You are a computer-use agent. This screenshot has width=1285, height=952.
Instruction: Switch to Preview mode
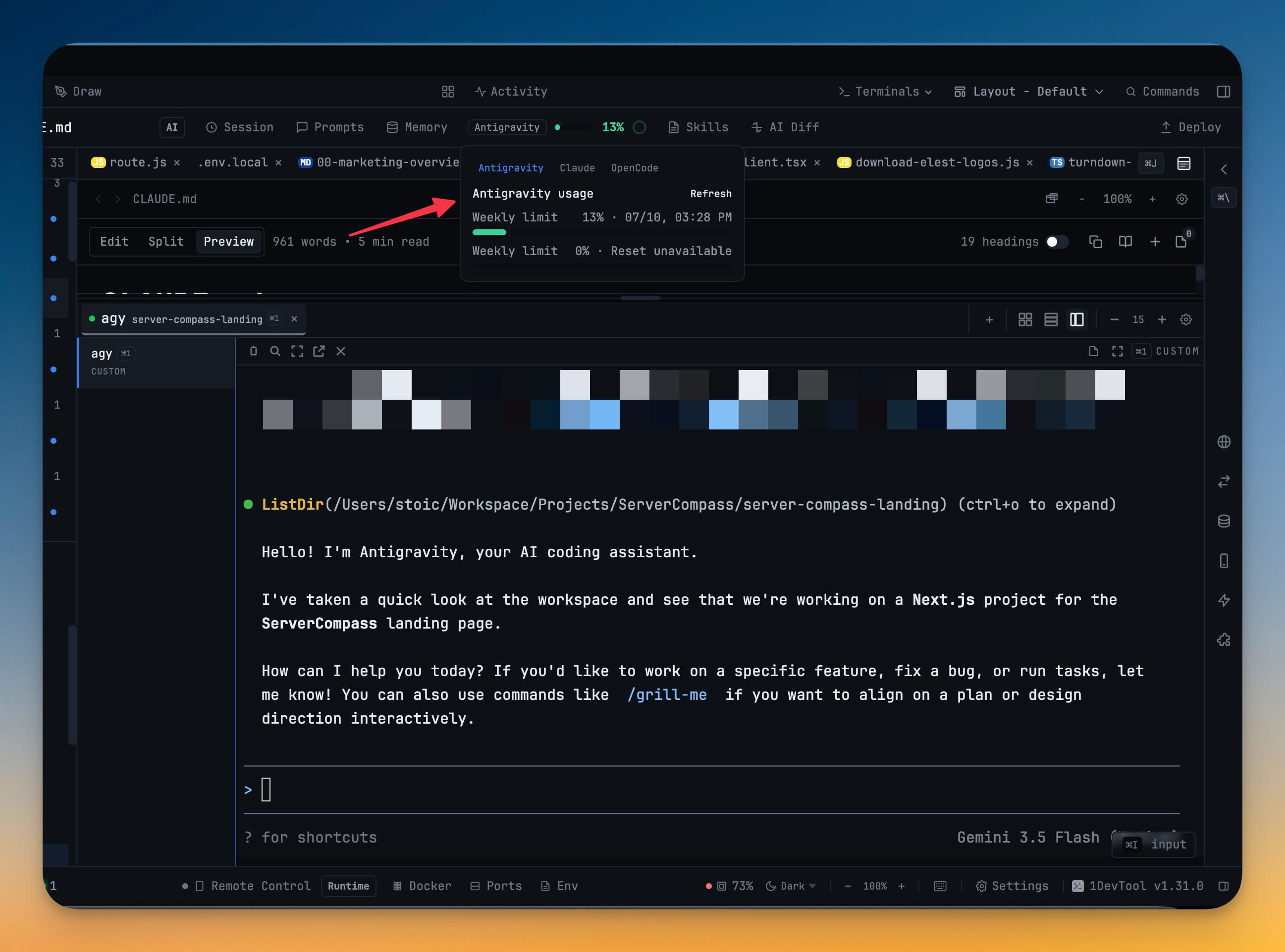pyautogui.click(x=228, y=241)
